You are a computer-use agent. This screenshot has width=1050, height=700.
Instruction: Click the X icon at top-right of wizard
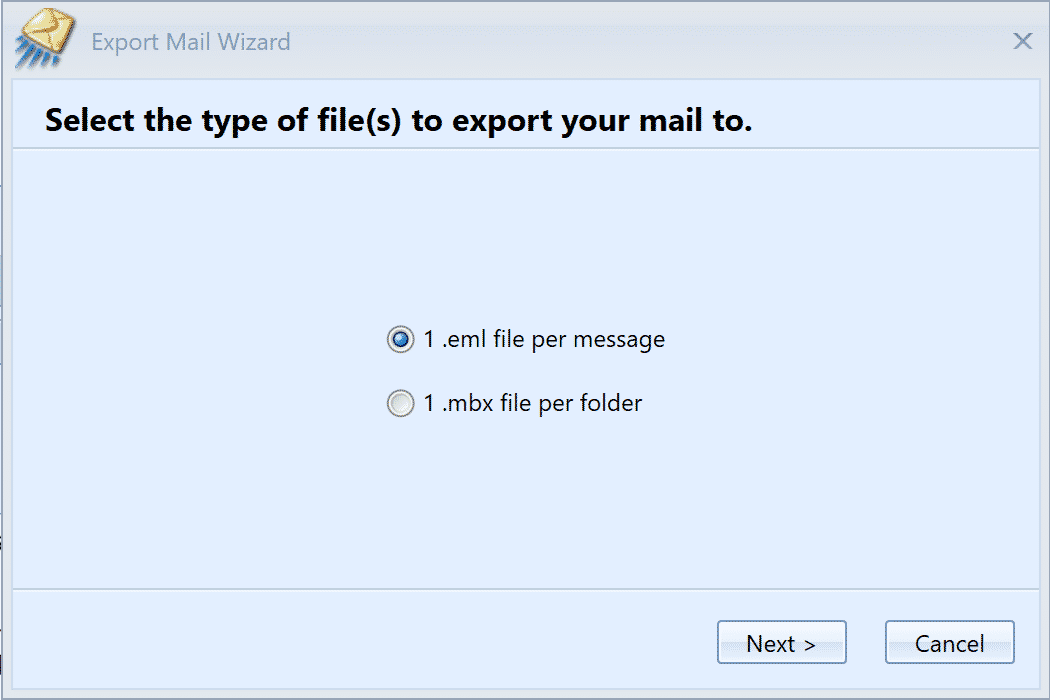click(1022, 41)
